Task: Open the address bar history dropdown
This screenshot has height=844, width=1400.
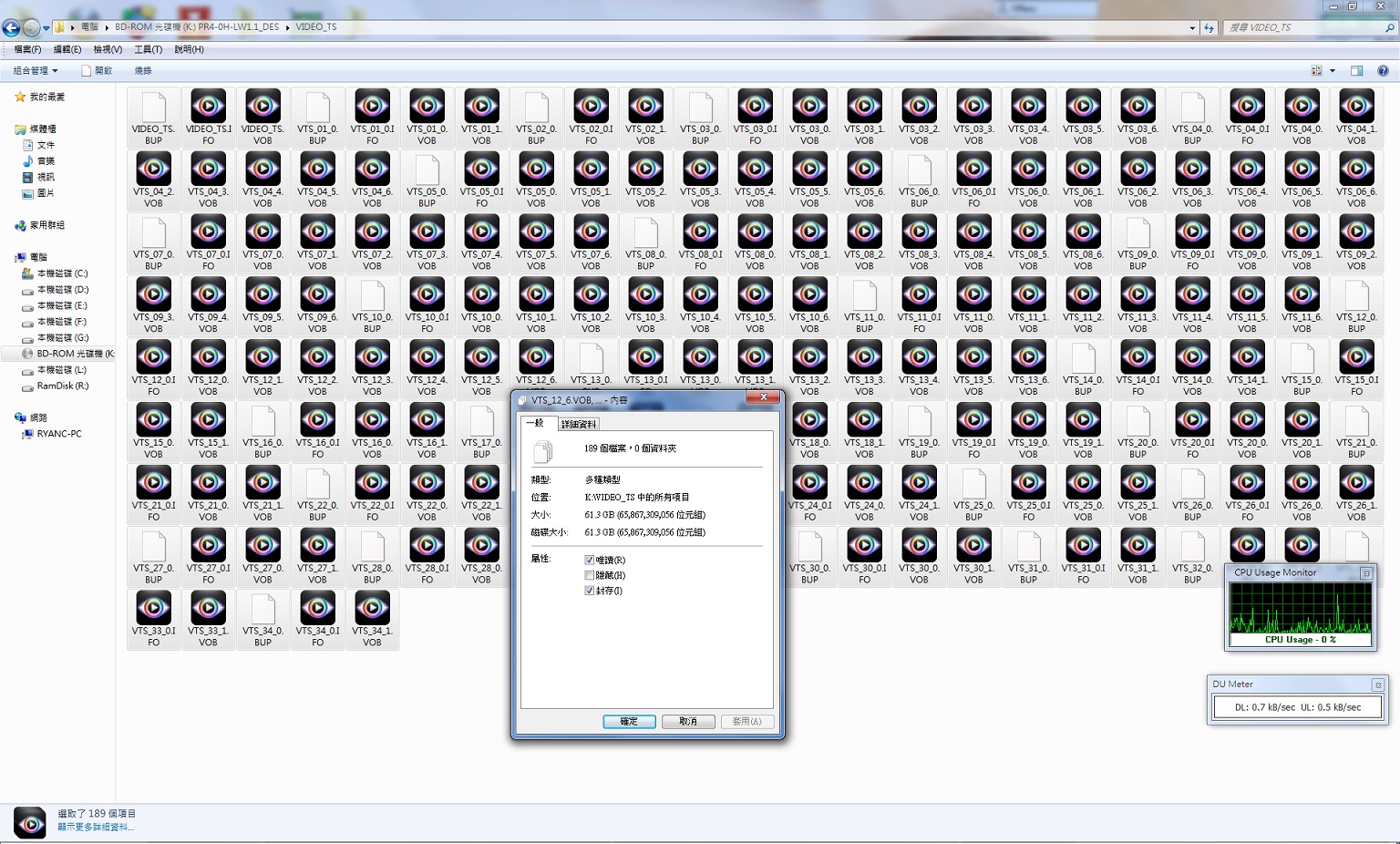Action: (1192, 27)
